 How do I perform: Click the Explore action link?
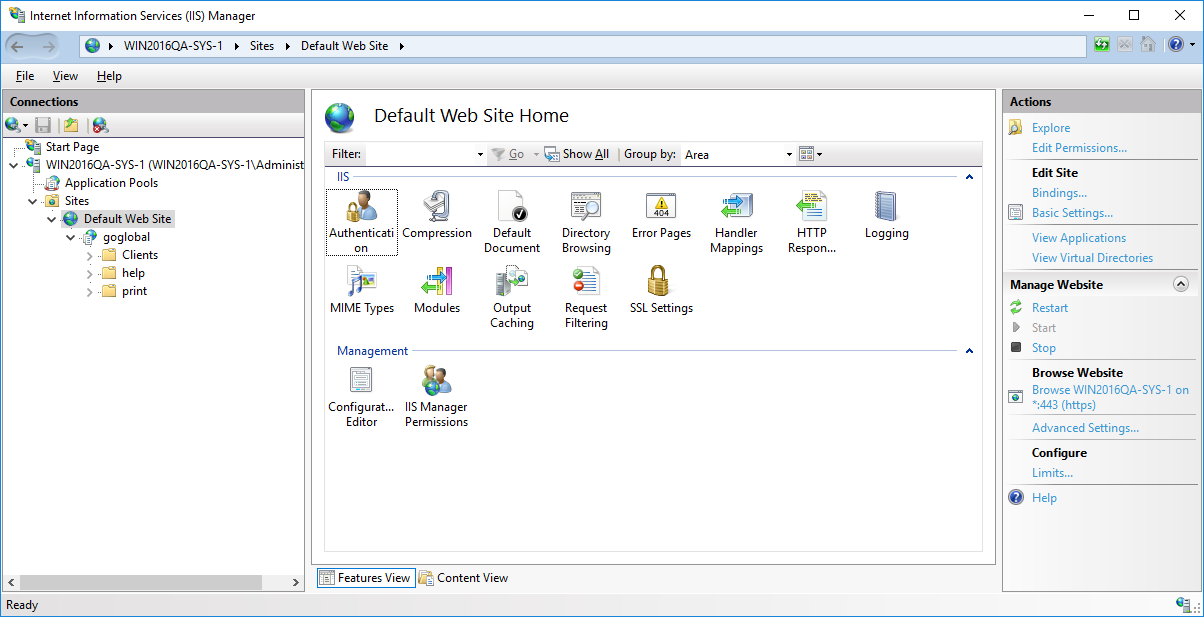pos(1051,128)
